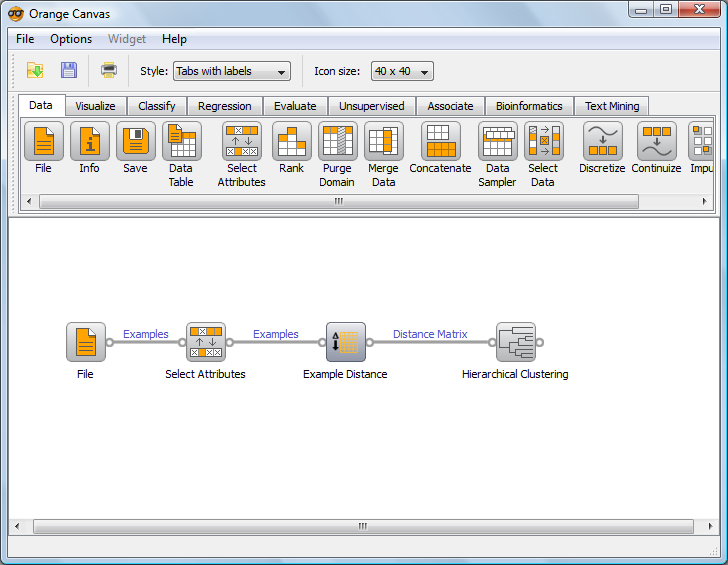The width and height of the screenshot is (728, 565).
Task: Click the save schema floppy icon
Action: pyautogui.click(x=69, y=71)
